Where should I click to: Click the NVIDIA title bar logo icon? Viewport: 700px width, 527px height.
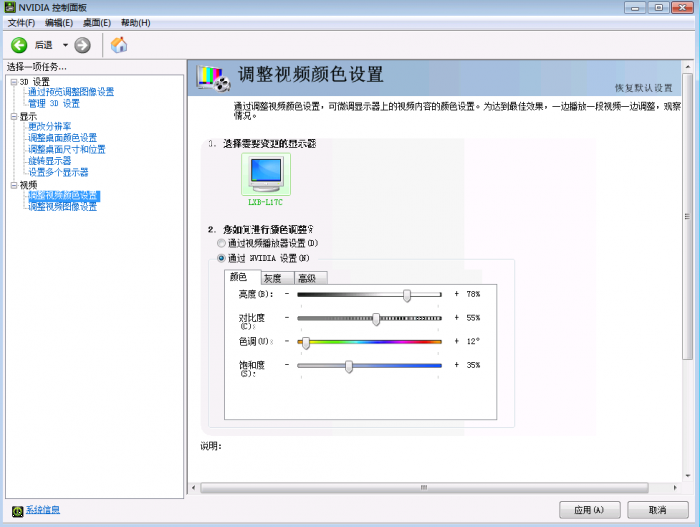10,7
